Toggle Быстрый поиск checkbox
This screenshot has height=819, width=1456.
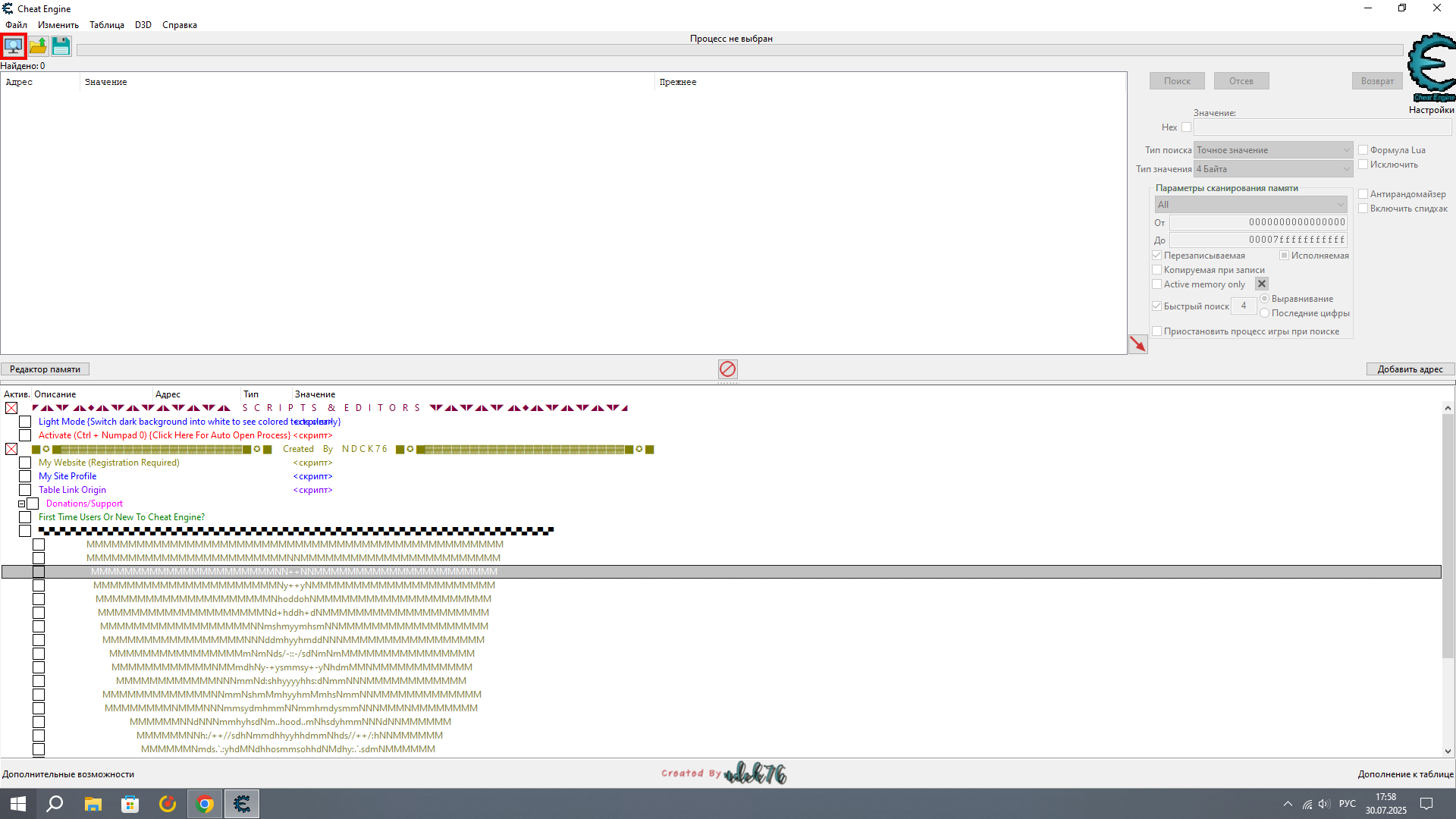pos(1156,306)
